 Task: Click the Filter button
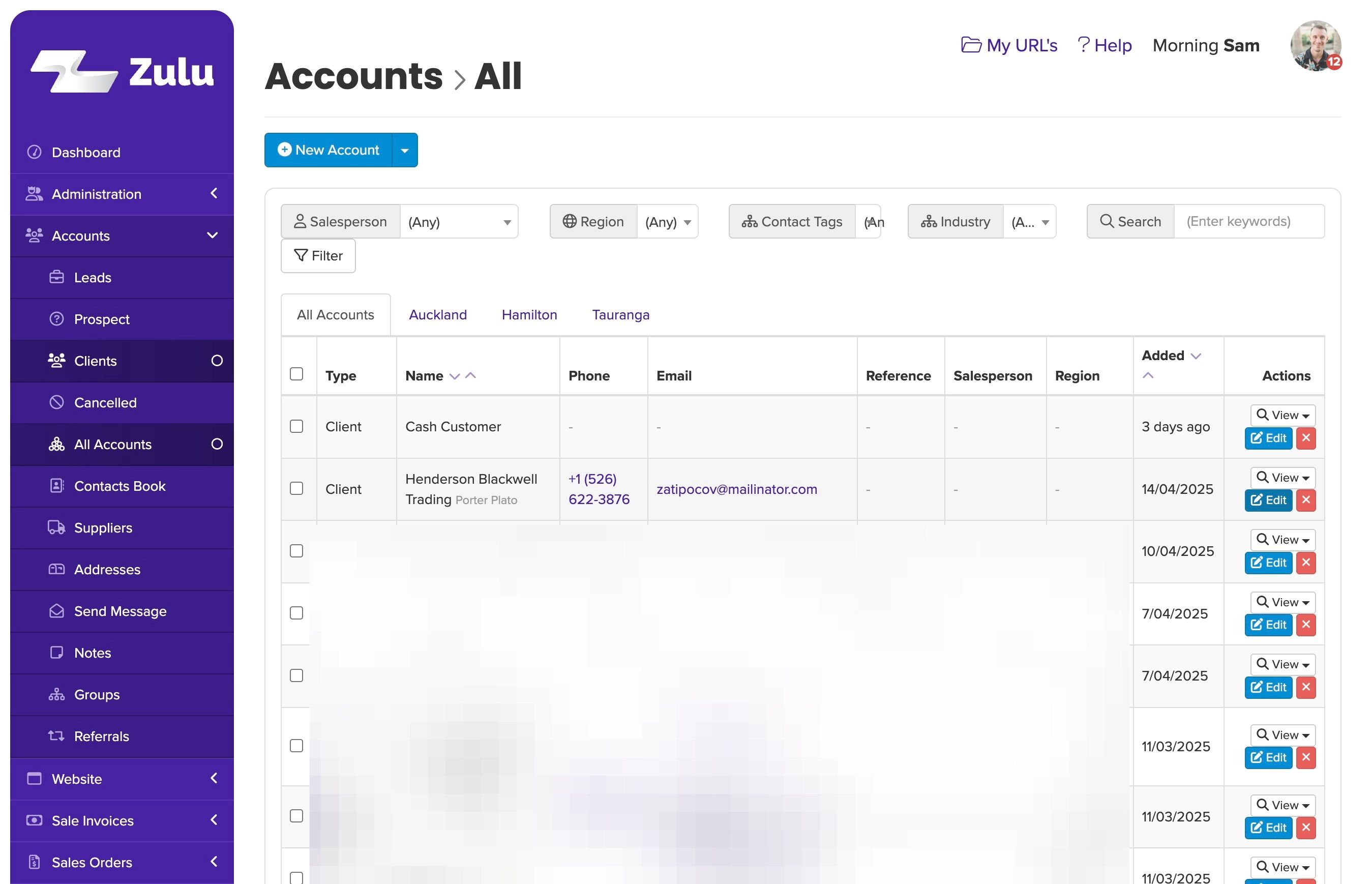(318, 255)
